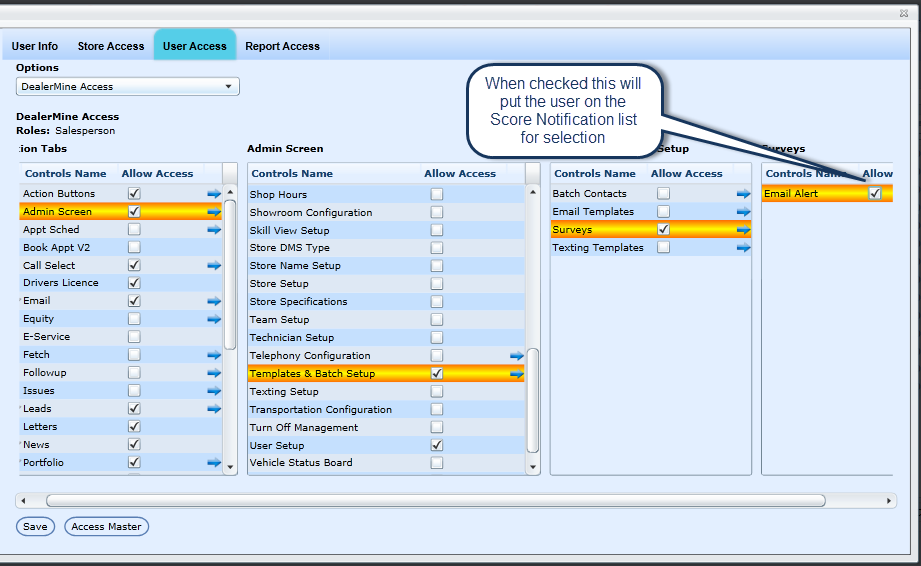
Task: Click the blue arrow next to Portfolio
Action: coord(214,463)
